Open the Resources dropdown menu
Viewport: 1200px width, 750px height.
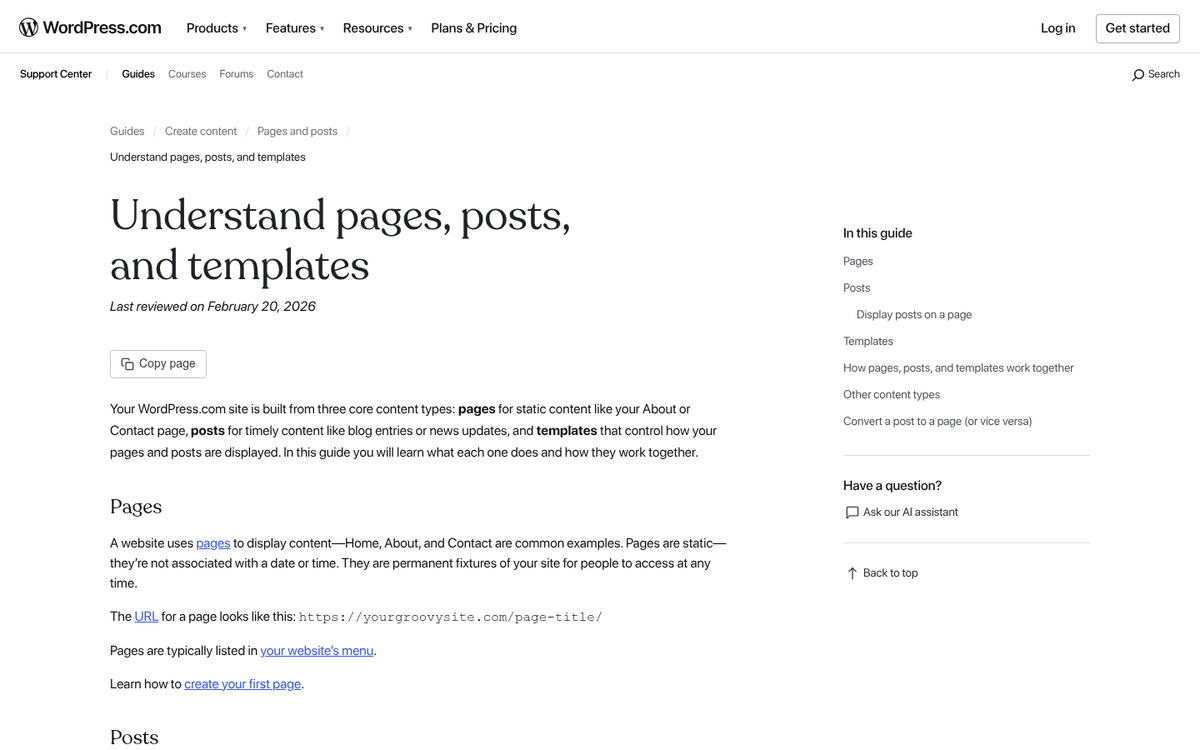click(x=374, y=28)
